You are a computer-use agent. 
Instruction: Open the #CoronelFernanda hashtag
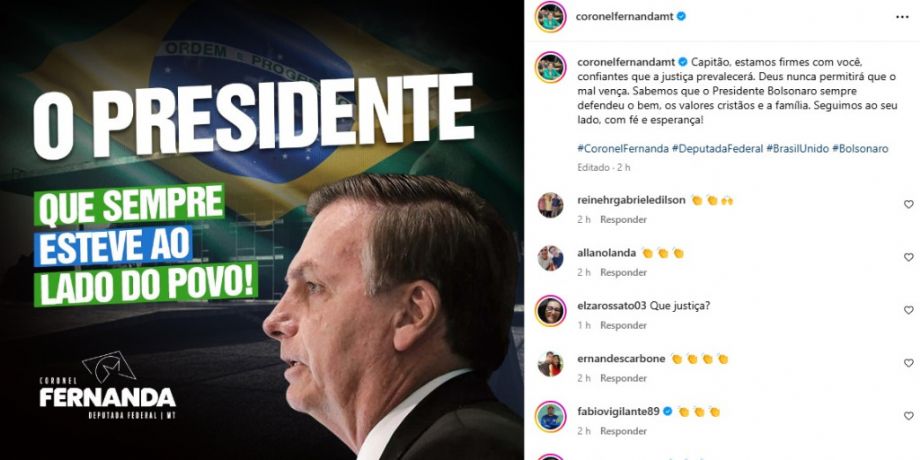click(623, 149)
